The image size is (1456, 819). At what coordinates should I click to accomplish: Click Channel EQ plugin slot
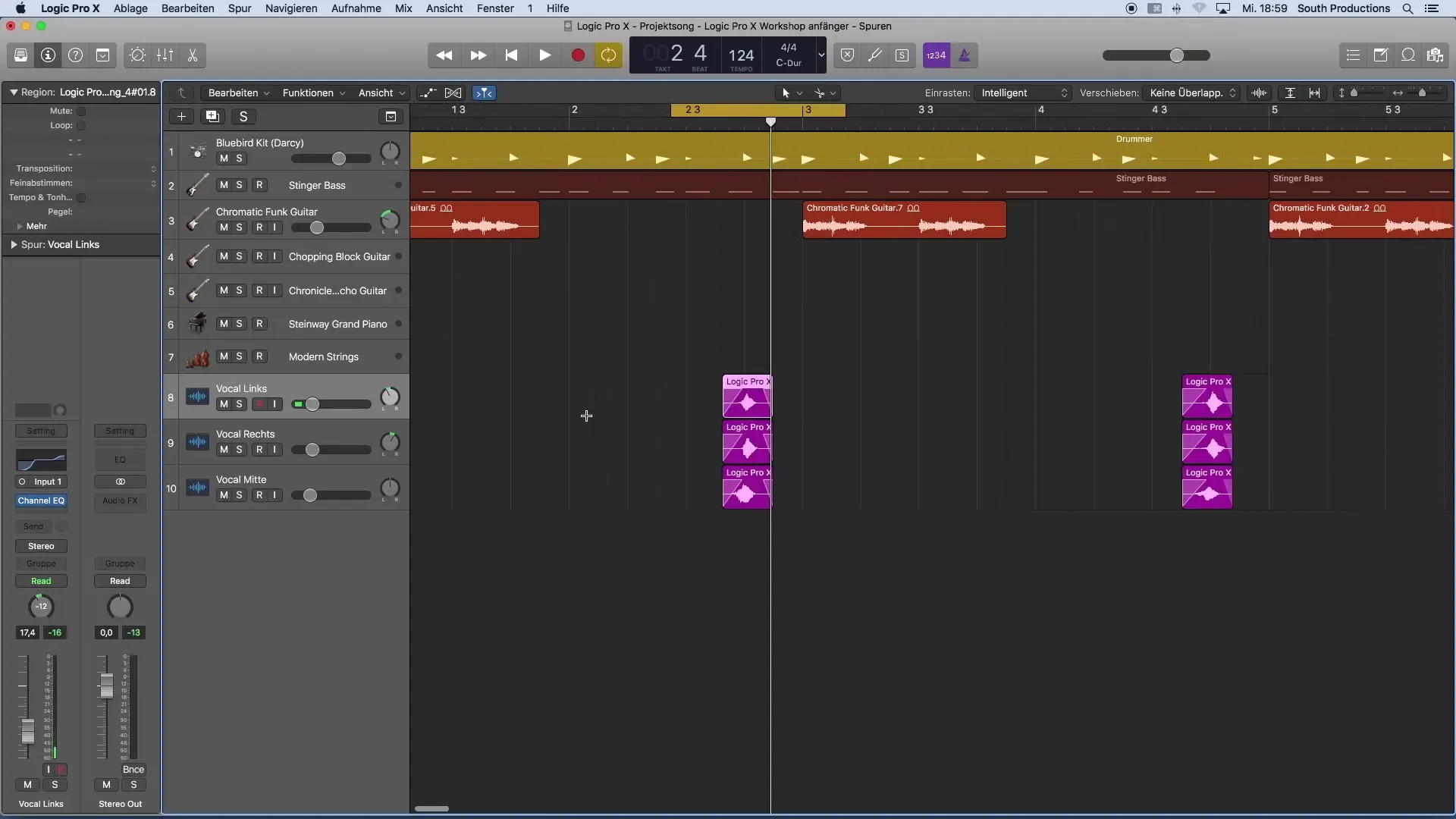(41, 501)
